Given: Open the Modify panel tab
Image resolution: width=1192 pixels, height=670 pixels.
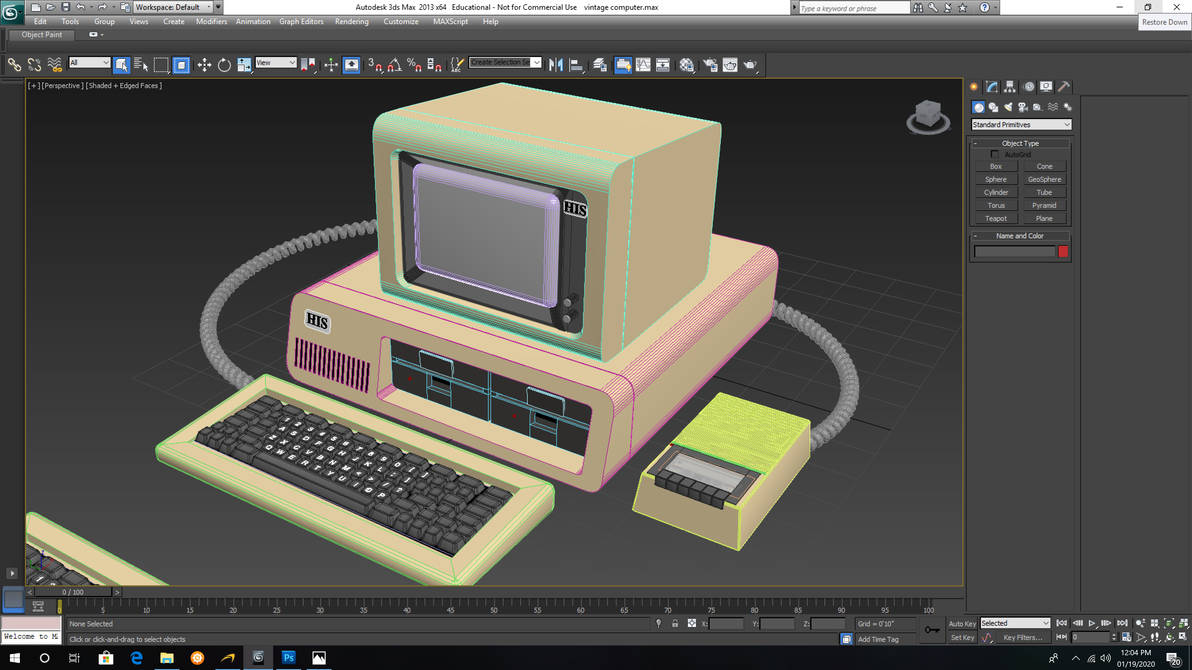Looking at the screenshot, I should (x=992, y=87).
